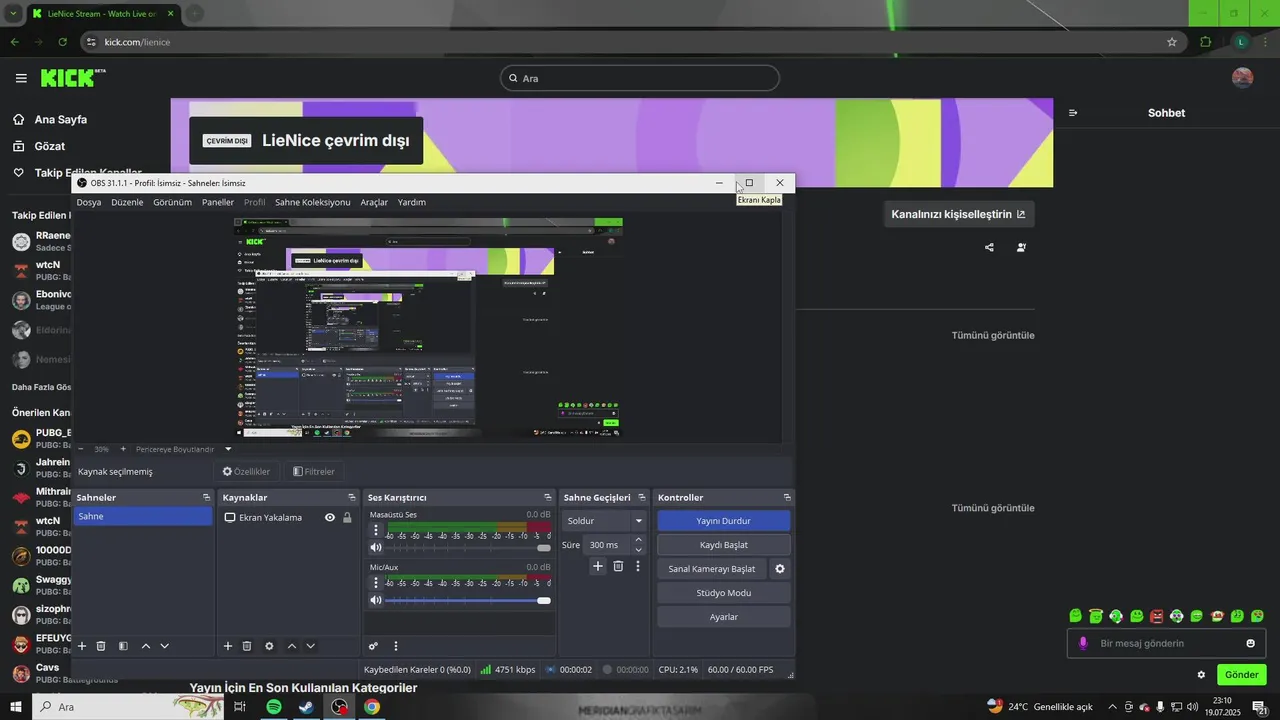This screenshot has width=1280, height=720.
Task: Open transition properties three-dot menu
Action: pos(638,566)
